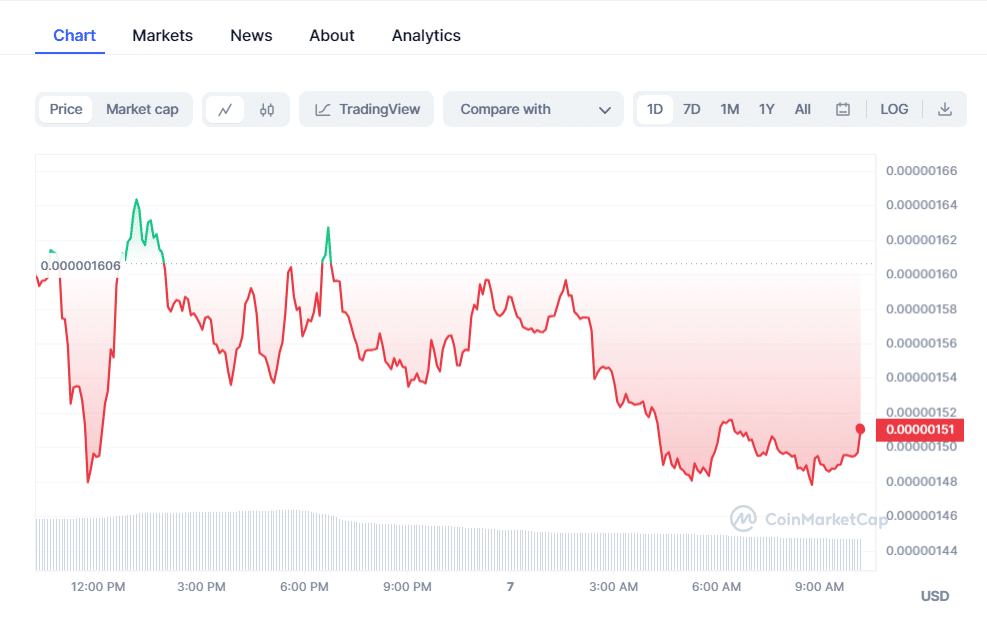Expand the Compare with dropdown
This screenshot has height=621, width=987.
533,109
